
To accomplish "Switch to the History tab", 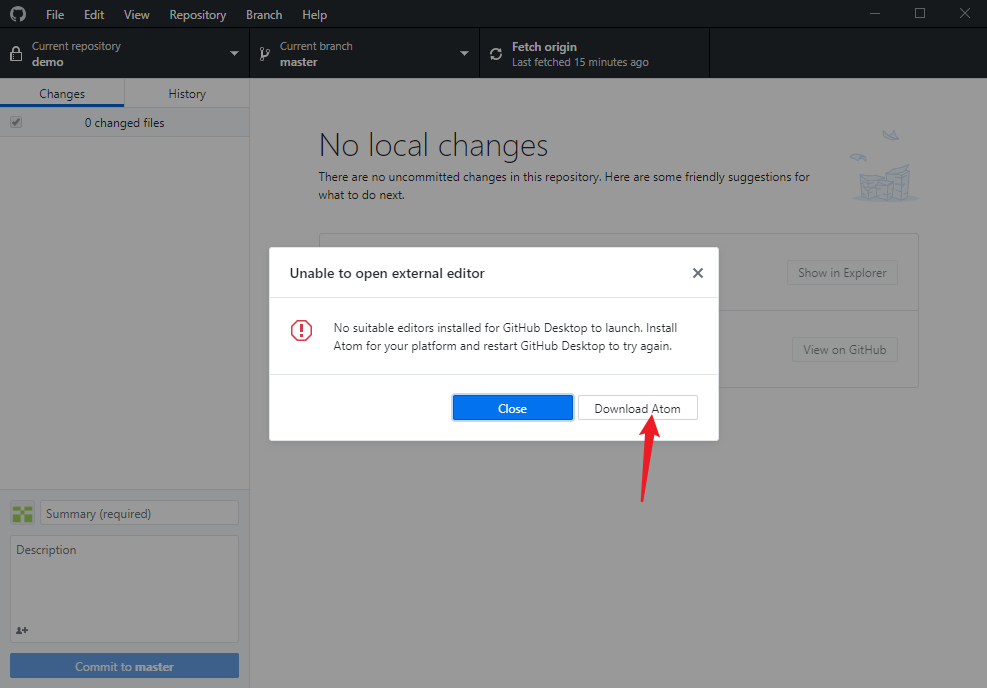I will (187, 93).
